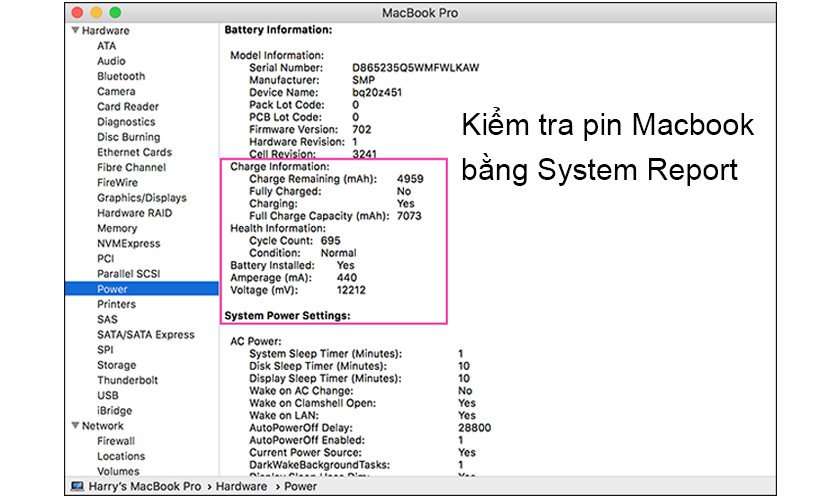This screenshot has width=840, height=500.
Task: Open Memory information
Action: click(117, 228)
